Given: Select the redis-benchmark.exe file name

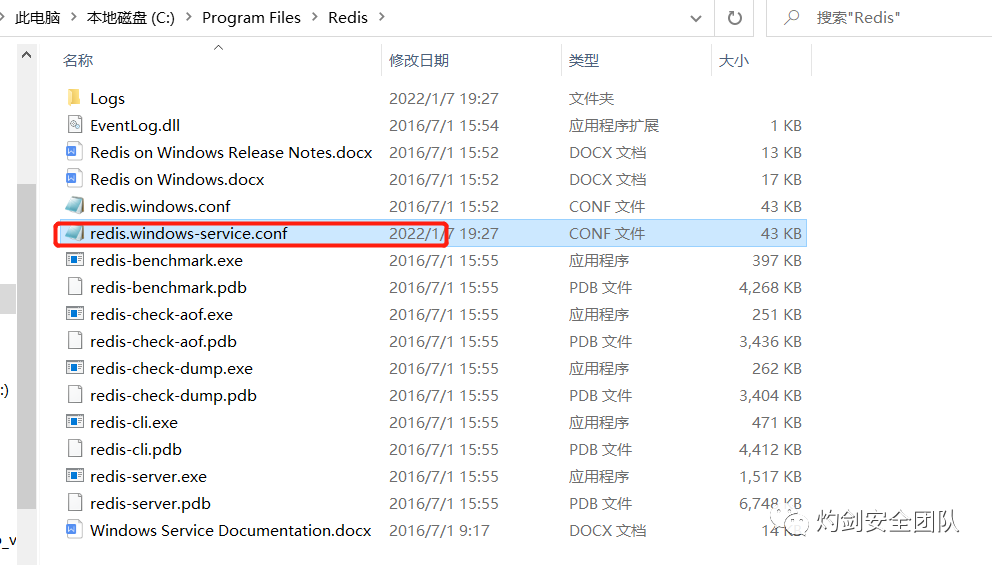Looking at the screenshot, I should pos(166,261).
